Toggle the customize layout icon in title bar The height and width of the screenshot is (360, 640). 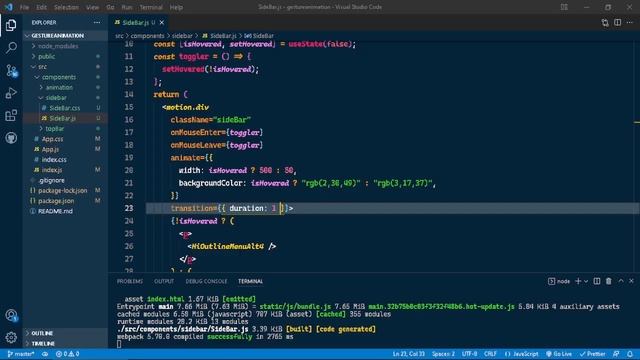click(x=564, y=7)
